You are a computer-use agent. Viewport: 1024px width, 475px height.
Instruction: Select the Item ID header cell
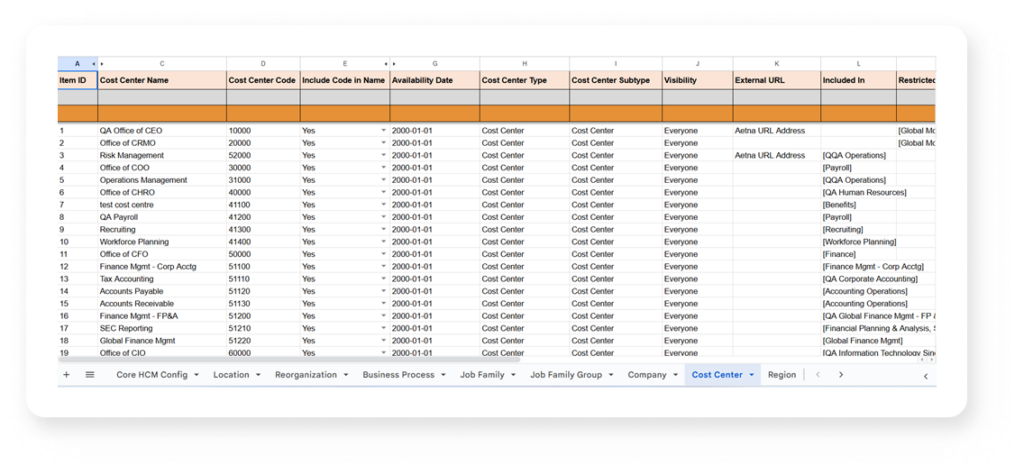coord(78,80)
